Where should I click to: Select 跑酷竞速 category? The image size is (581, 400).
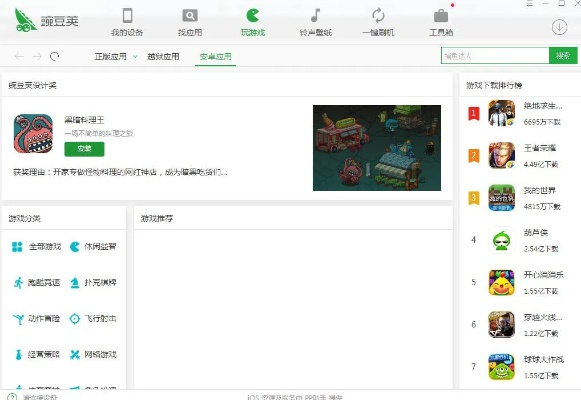(x=36, y=283)
